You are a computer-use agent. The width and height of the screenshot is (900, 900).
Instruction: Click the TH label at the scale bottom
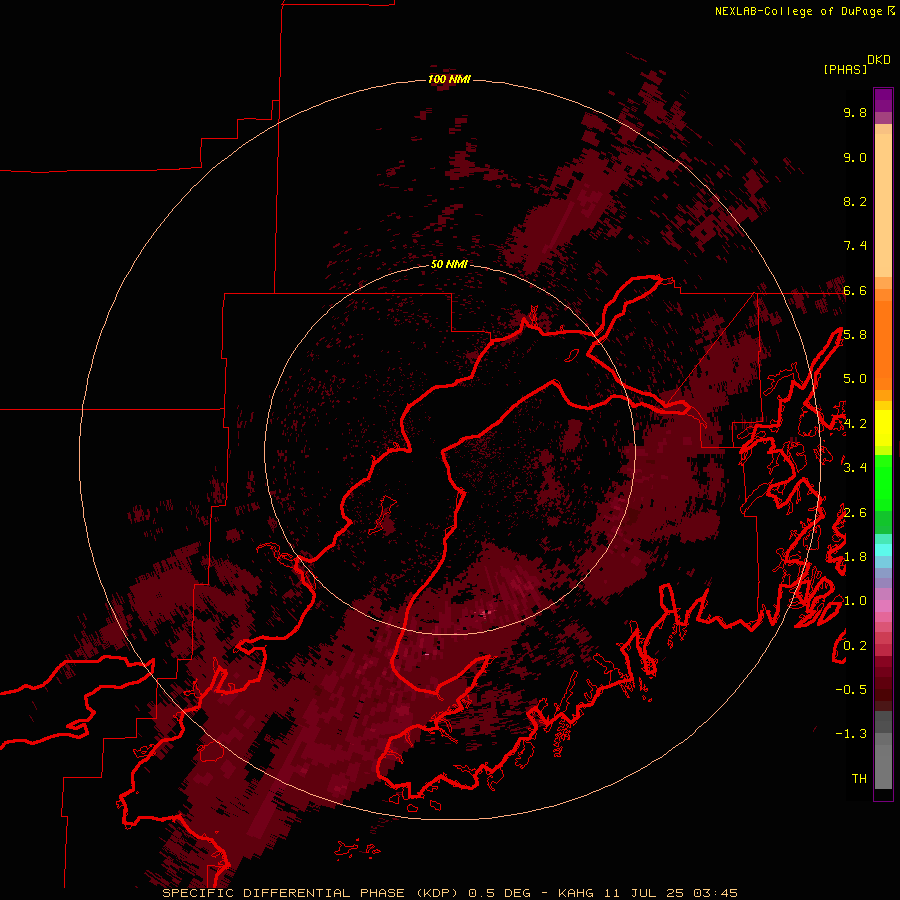click(x=859, y=779)
